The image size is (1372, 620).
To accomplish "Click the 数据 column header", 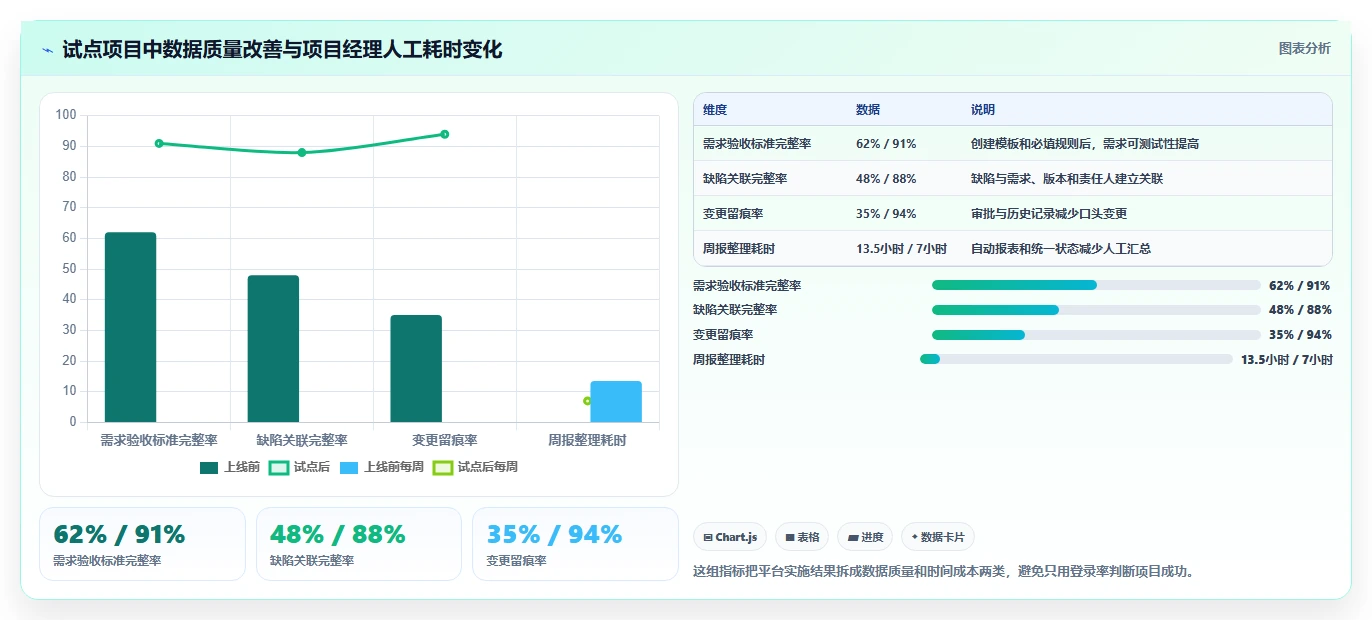I will 868,110.
